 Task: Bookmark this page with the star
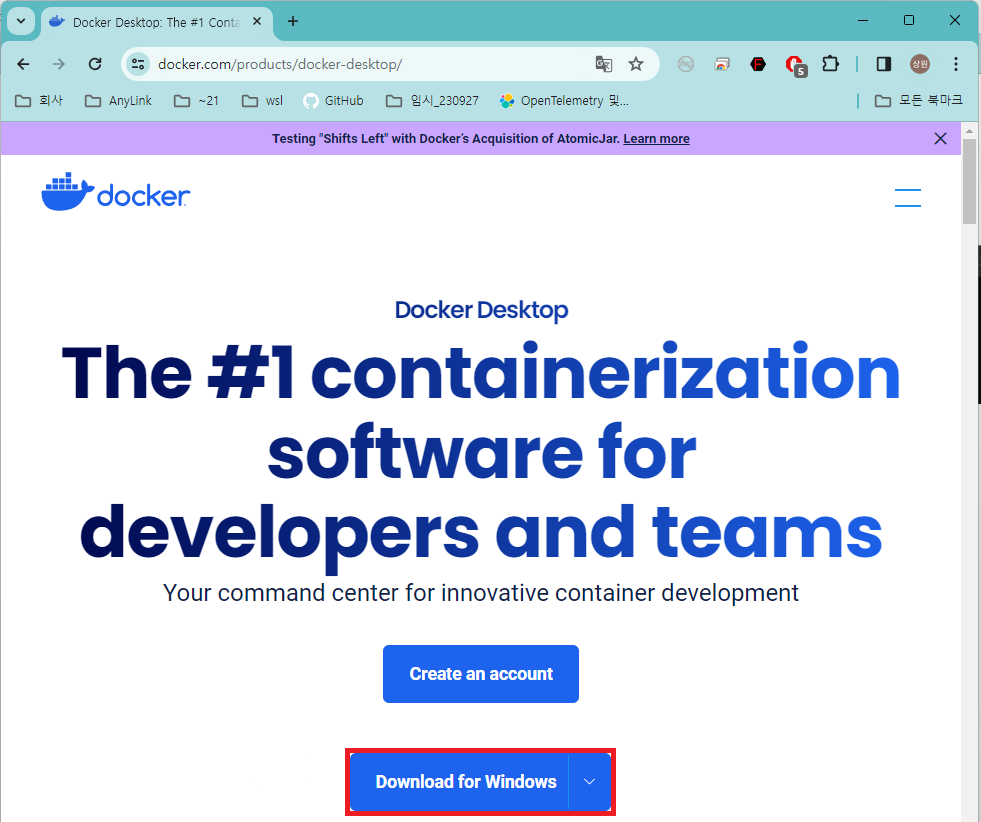click(636, 64)
